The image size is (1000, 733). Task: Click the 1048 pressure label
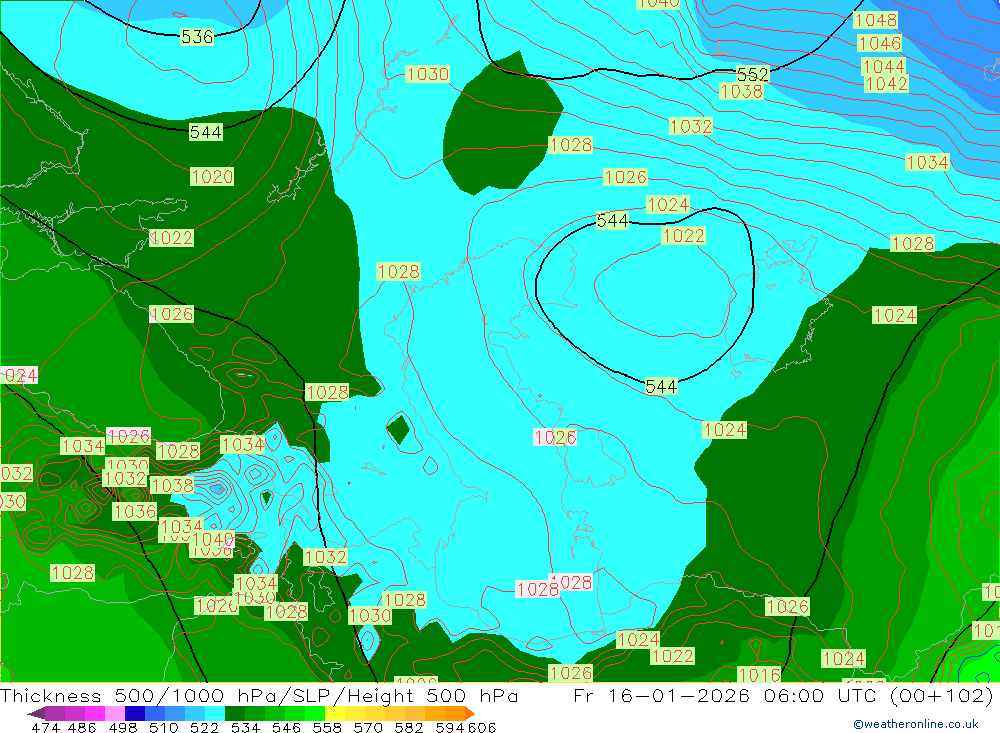pos(876,20)
